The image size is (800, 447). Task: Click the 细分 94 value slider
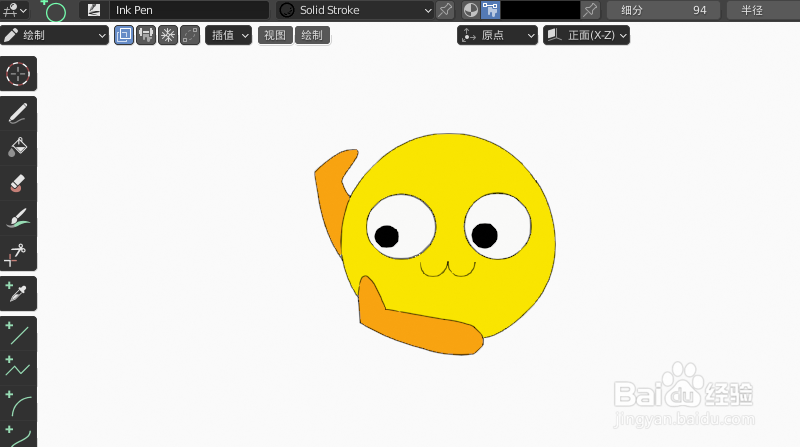pyautogui.click(x=663, y=10)
